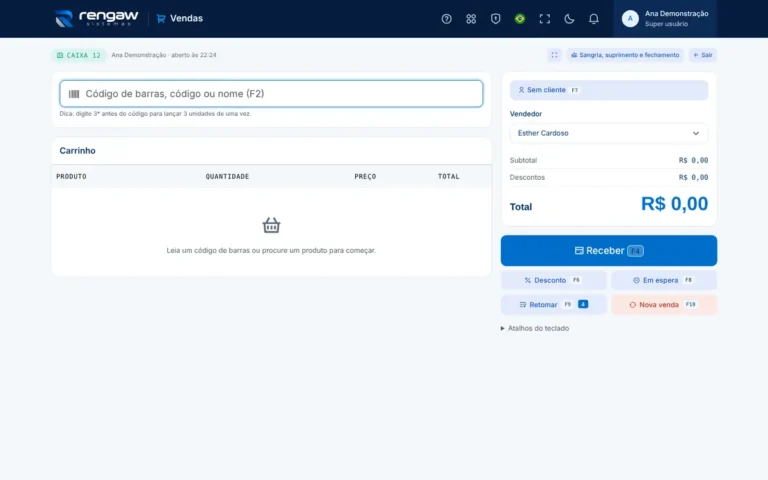Screen dimensions: 768x480
Task: Focus the barcode or product search field
Action: (271, 94)
